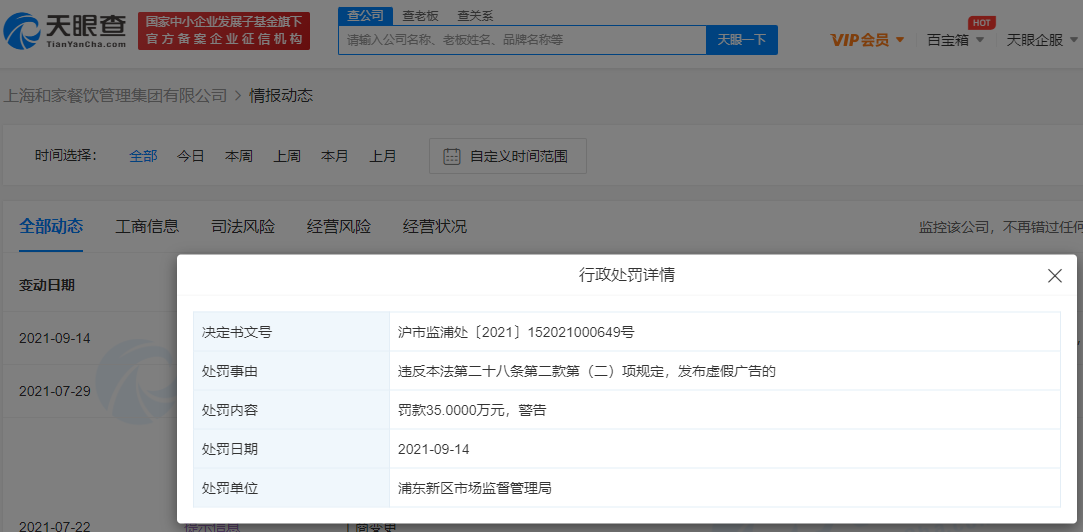
Task: Click the 2021-09-14 row in change list
Action: pyautogui.click(x=55, y=339)
